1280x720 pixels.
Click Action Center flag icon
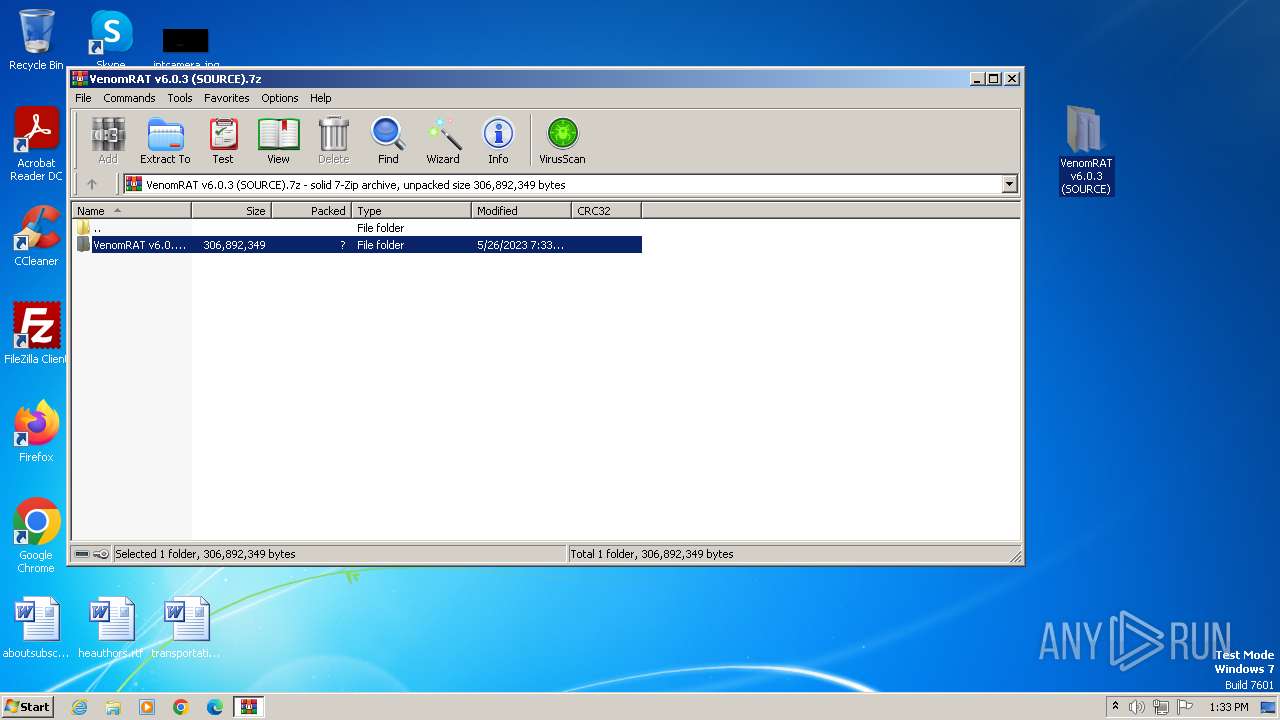[x=1184, y=707]
